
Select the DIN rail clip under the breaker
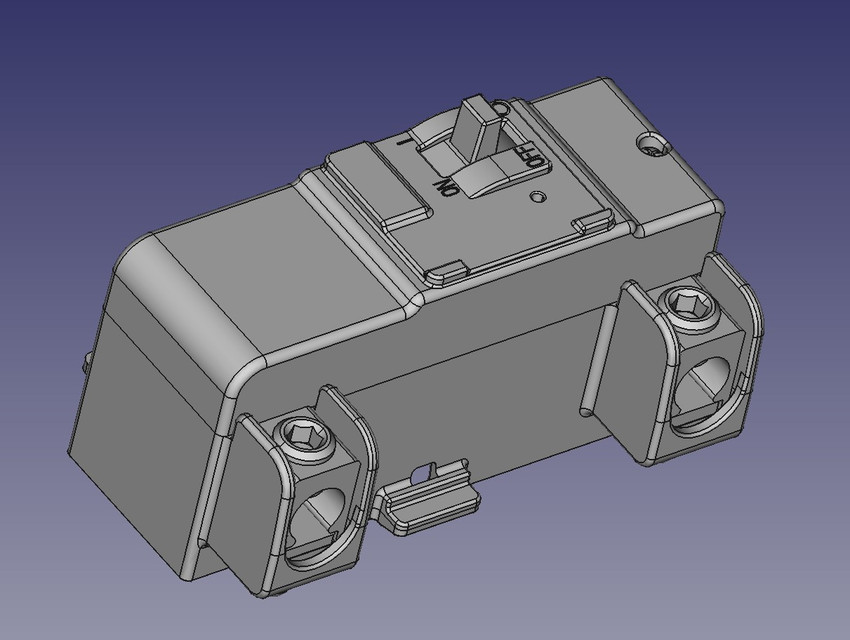point(430,505)
